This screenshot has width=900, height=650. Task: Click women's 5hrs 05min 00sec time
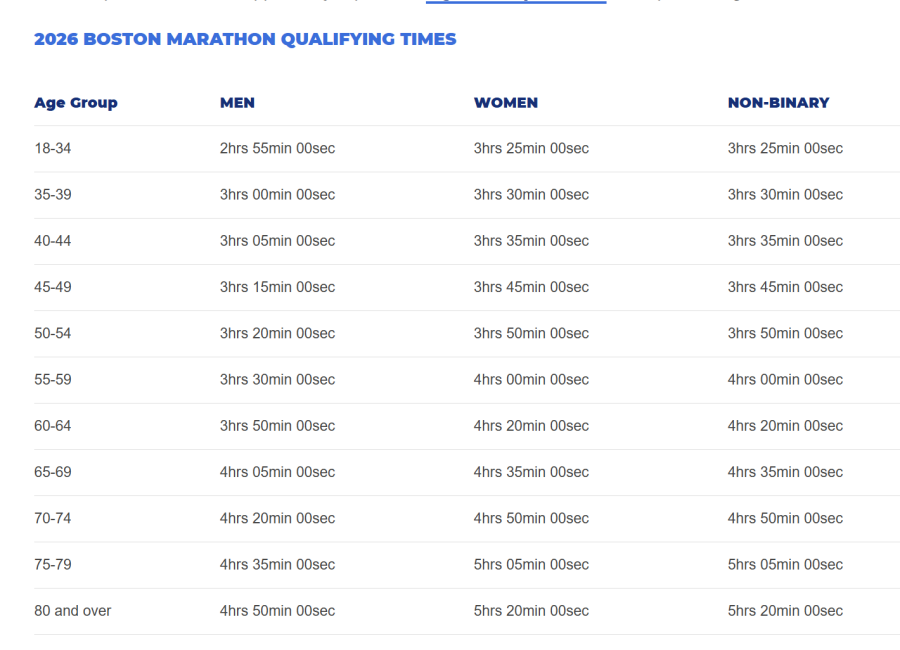[531, 564]
